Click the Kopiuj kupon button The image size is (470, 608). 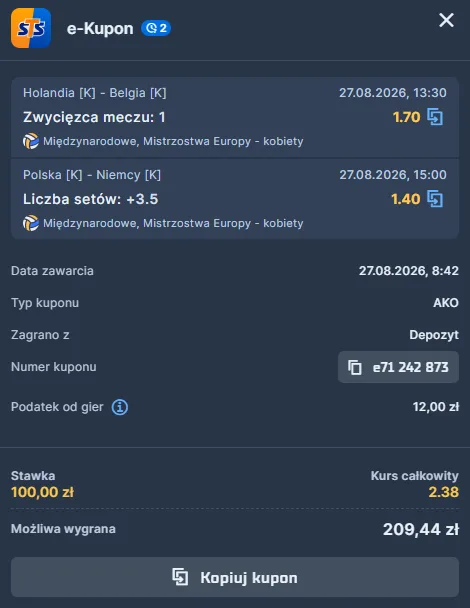click(x=235, y=577)
